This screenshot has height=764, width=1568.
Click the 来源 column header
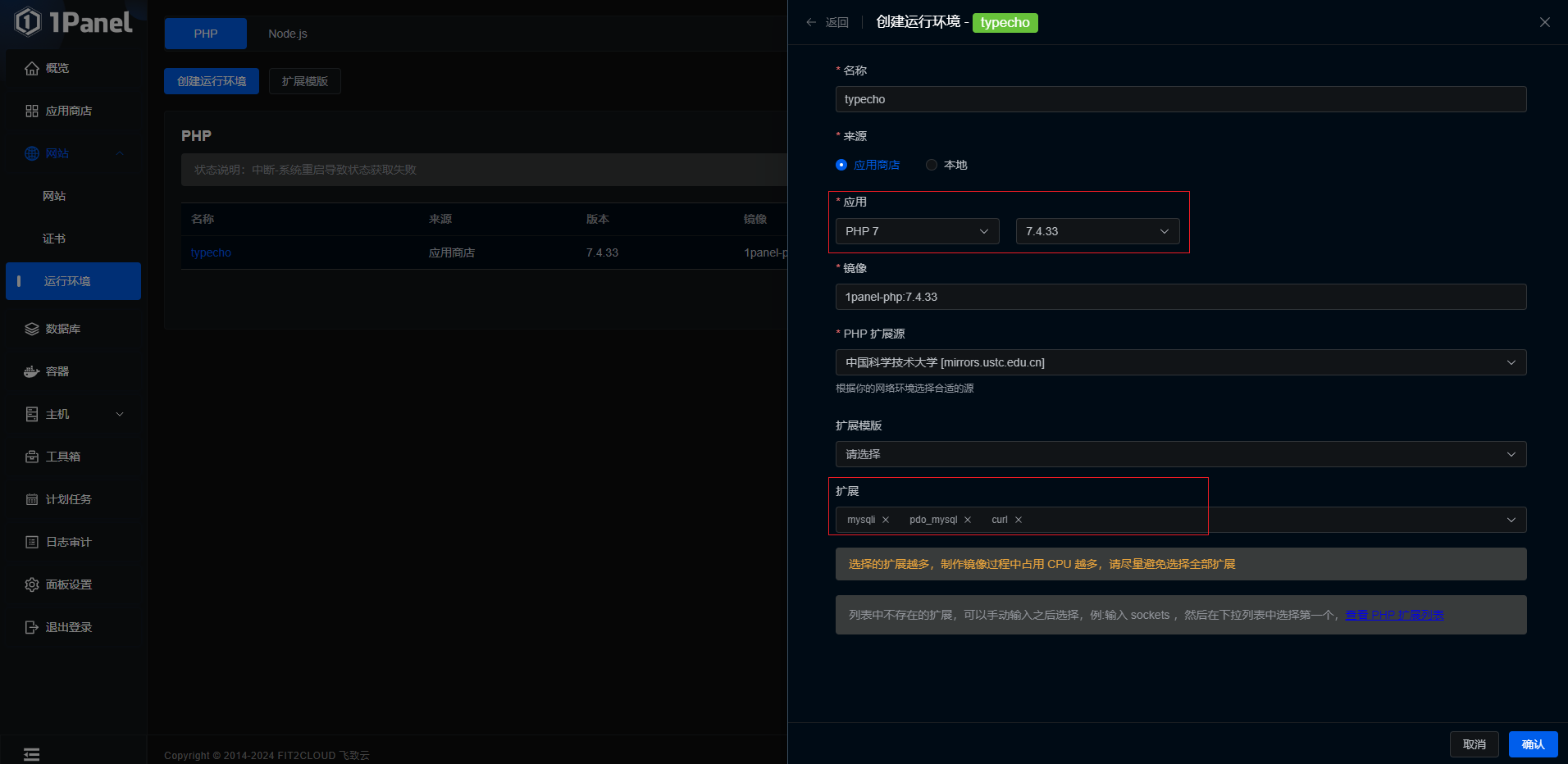(x=440, y=219)
